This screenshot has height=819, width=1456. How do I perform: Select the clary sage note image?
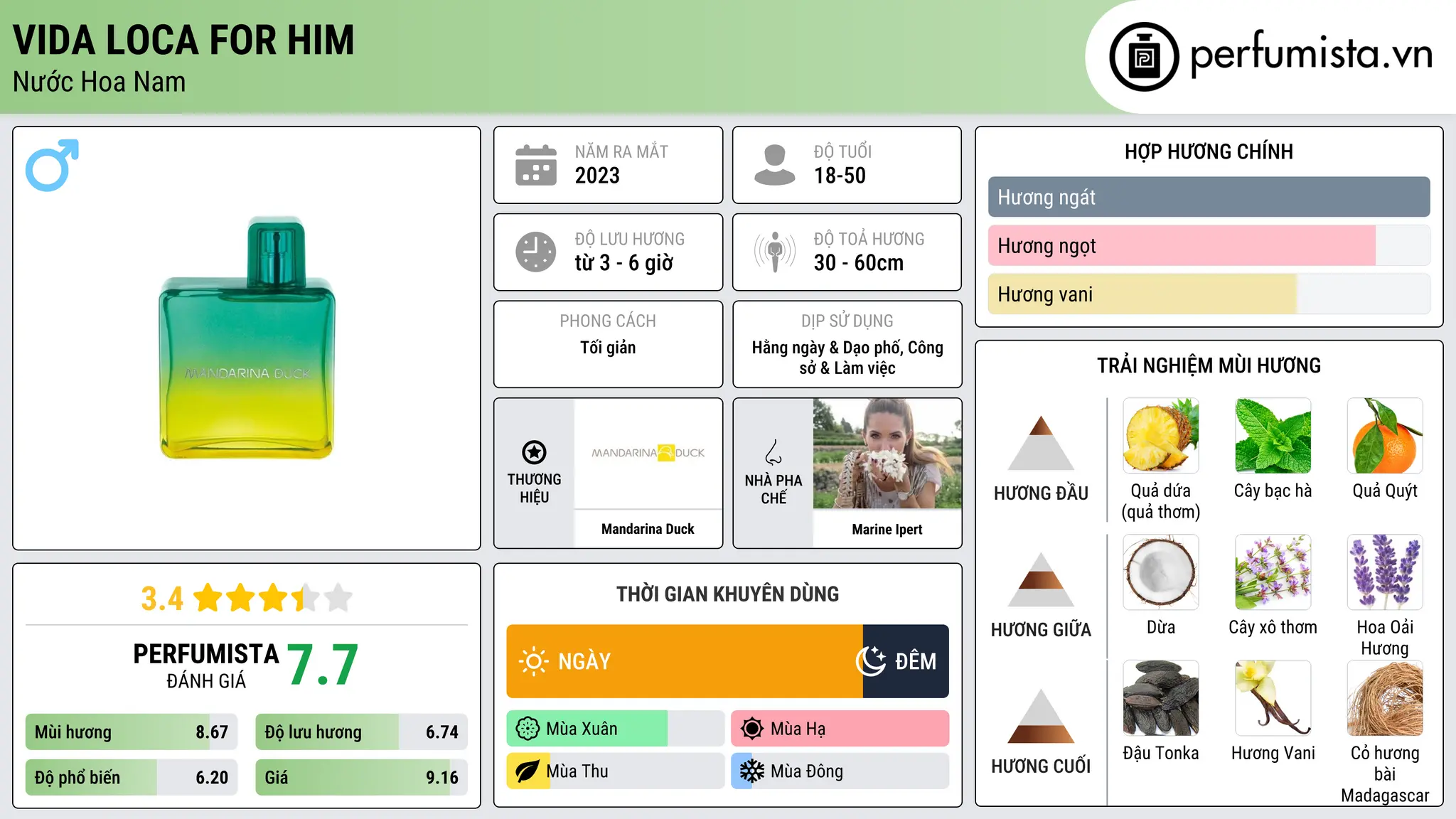pyautogui.click(x=1273, y=572)
